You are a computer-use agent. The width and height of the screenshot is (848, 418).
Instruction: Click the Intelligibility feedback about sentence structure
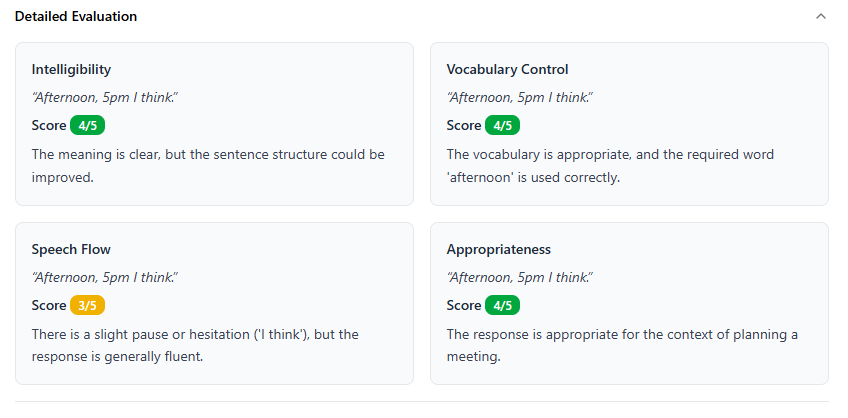coord(208,166)
